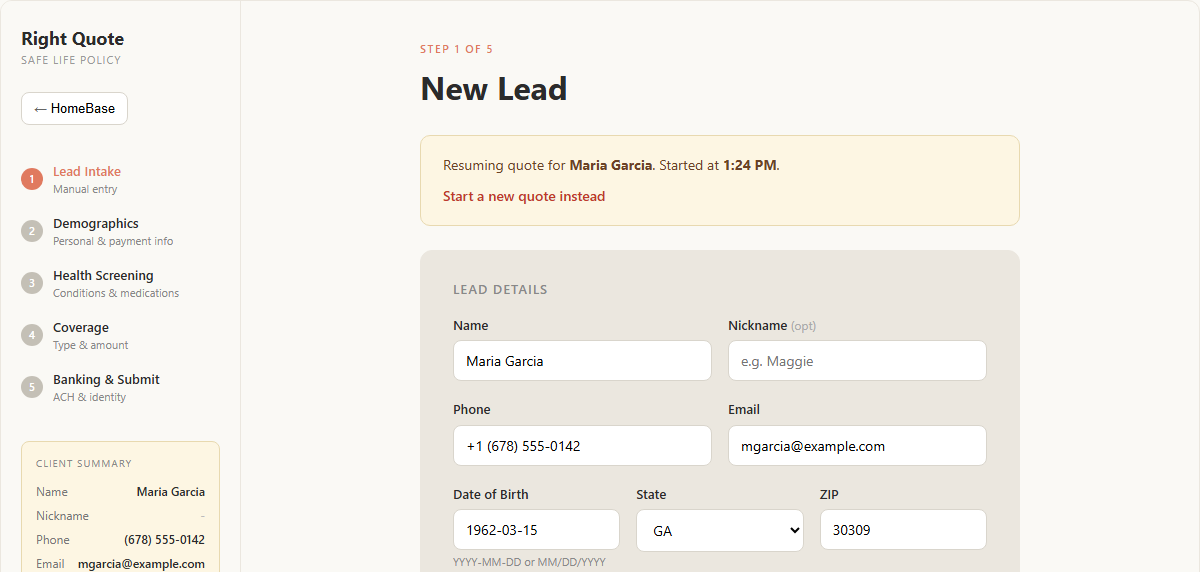Click step 2 circle icon
1200x572 pixels.
click(32, 231)
